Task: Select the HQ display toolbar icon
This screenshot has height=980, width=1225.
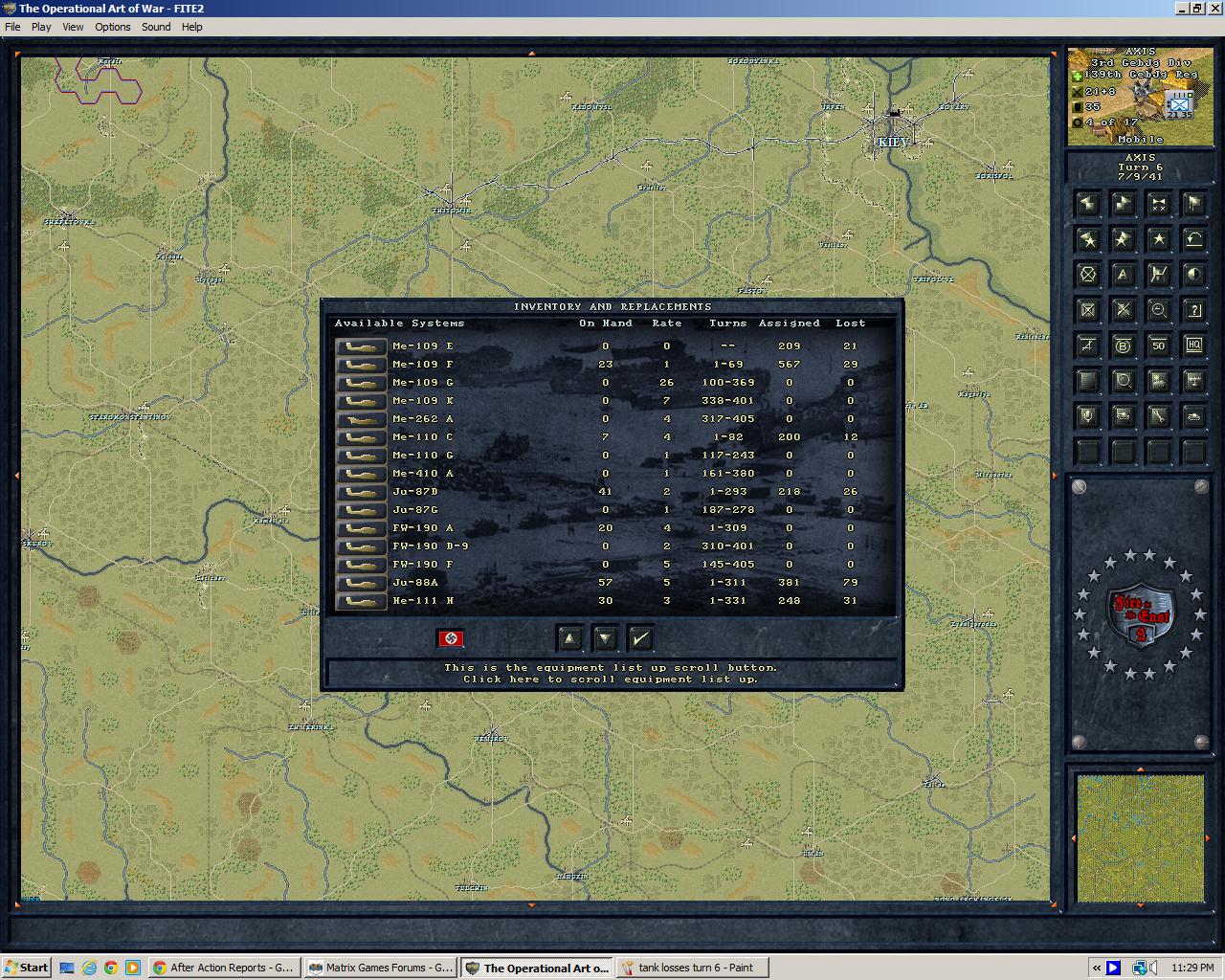Action: pyautogui.click(x=1193, y=345)
